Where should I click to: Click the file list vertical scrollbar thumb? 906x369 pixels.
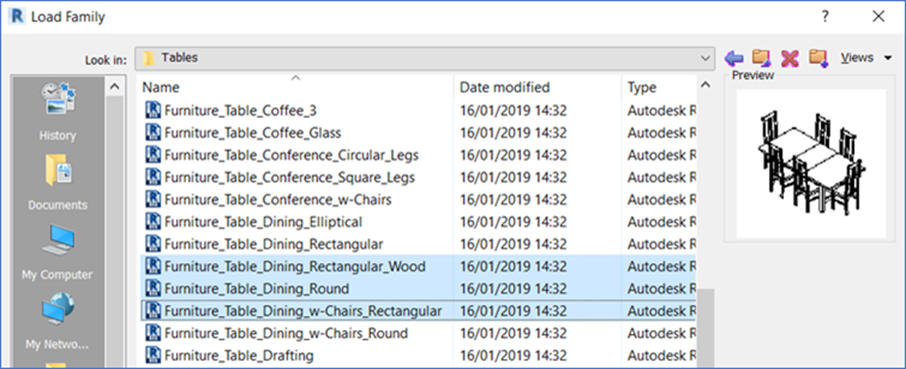tap(706, 327)
